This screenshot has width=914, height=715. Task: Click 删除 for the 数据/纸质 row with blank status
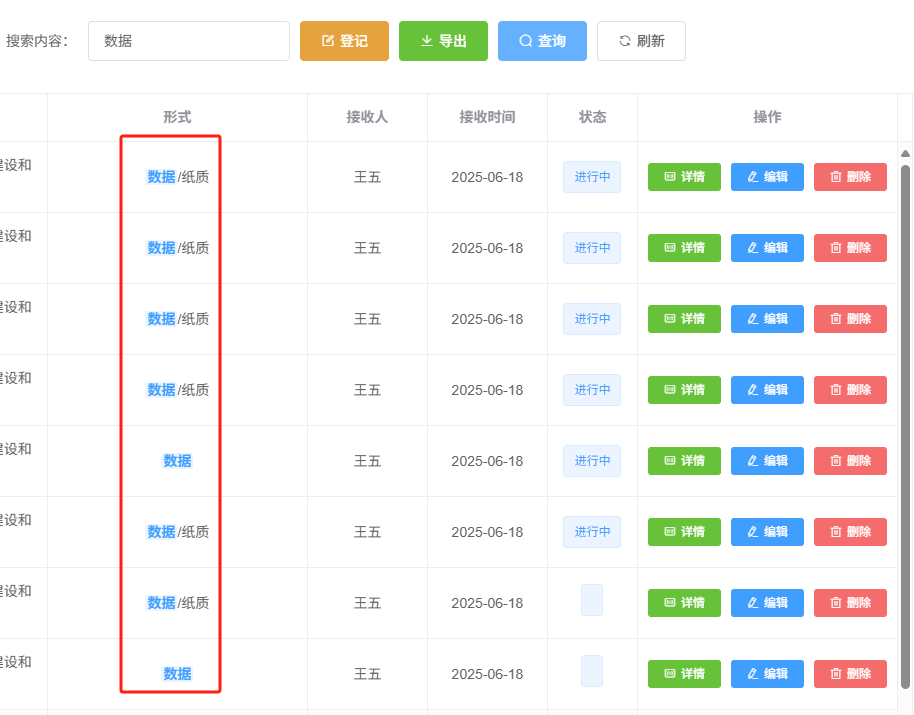[850, 603]
